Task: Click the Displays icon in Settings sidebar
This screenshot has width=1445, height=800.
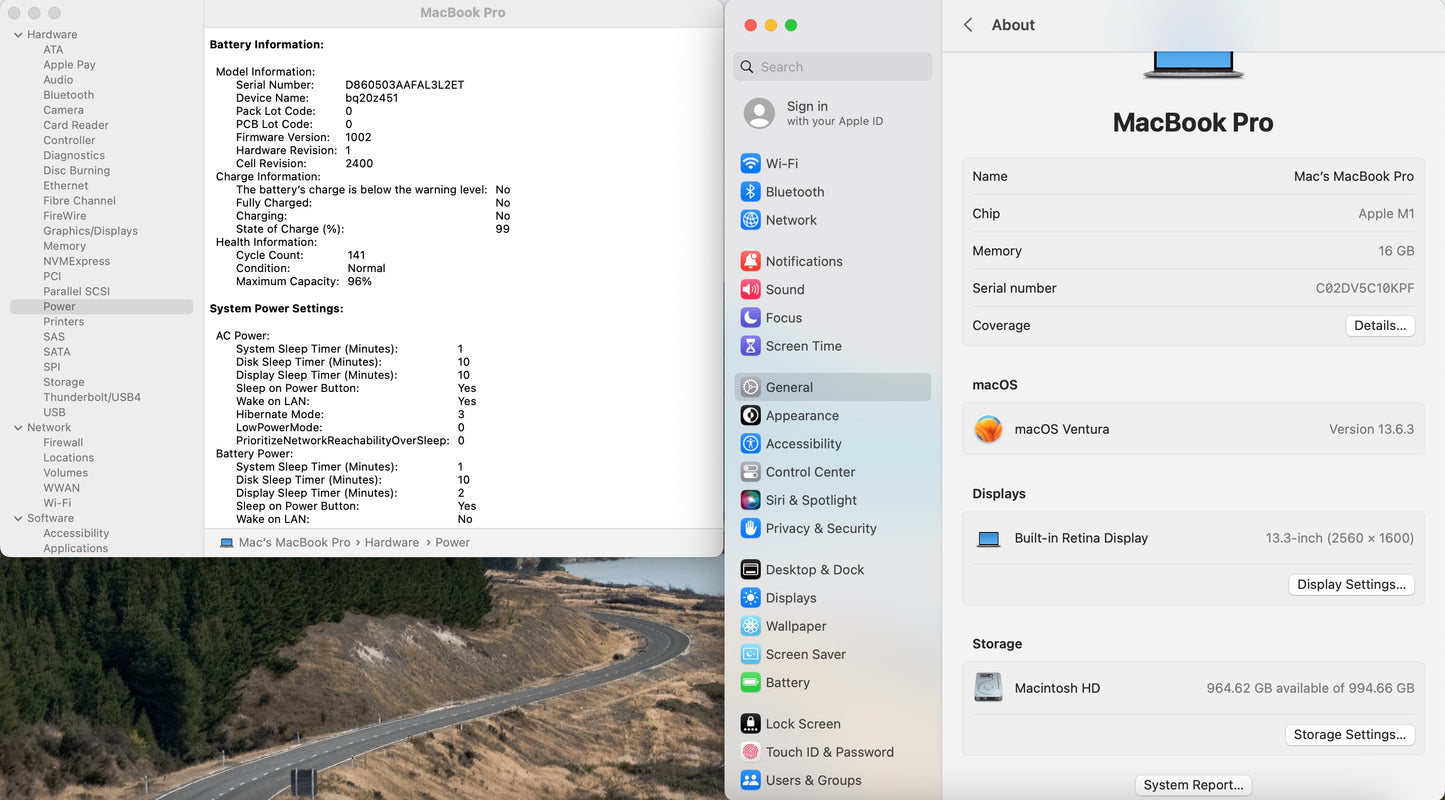Action: coord(750,598)
